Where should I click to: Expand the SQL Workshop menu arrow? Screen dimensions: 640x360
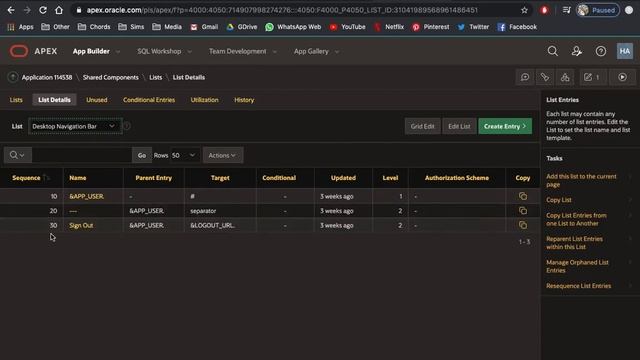(190, 52)
